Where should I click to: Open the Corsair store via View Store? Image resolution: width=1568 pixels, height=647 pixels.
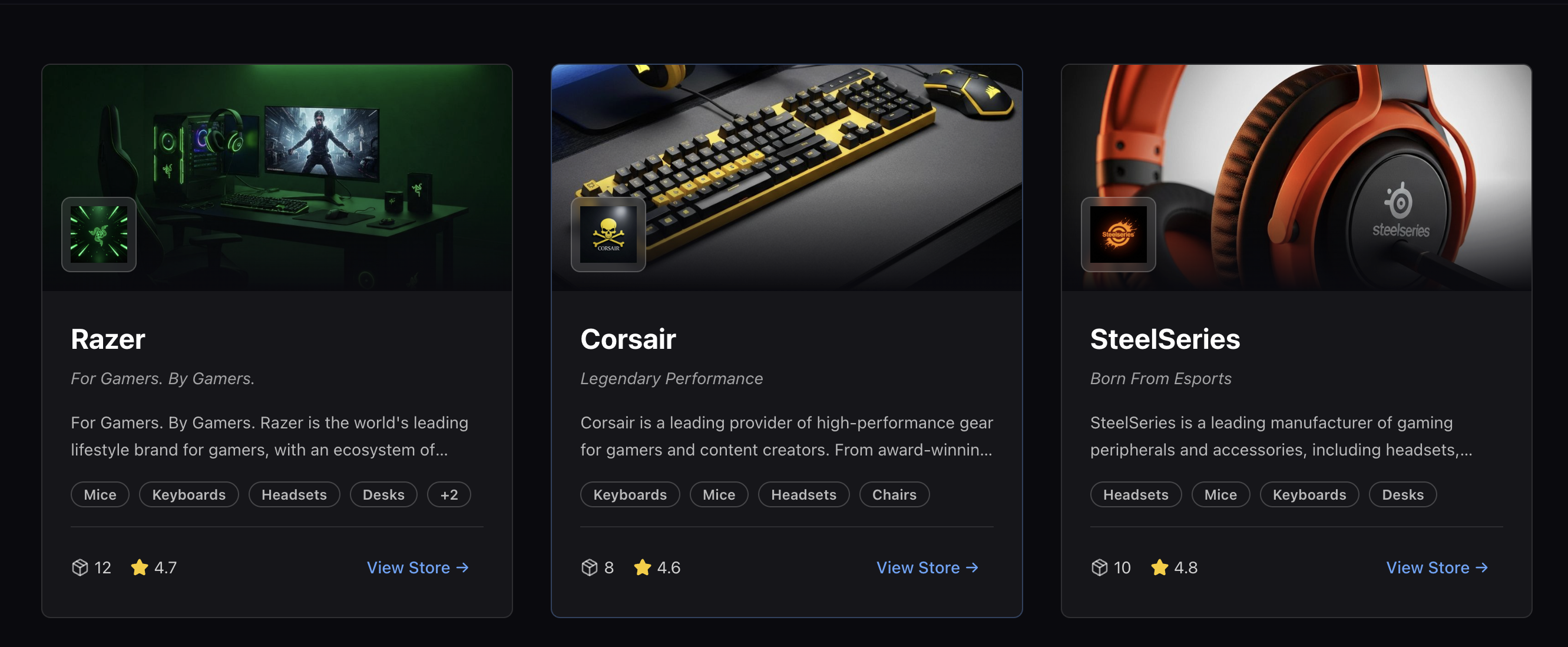point(927,567)
